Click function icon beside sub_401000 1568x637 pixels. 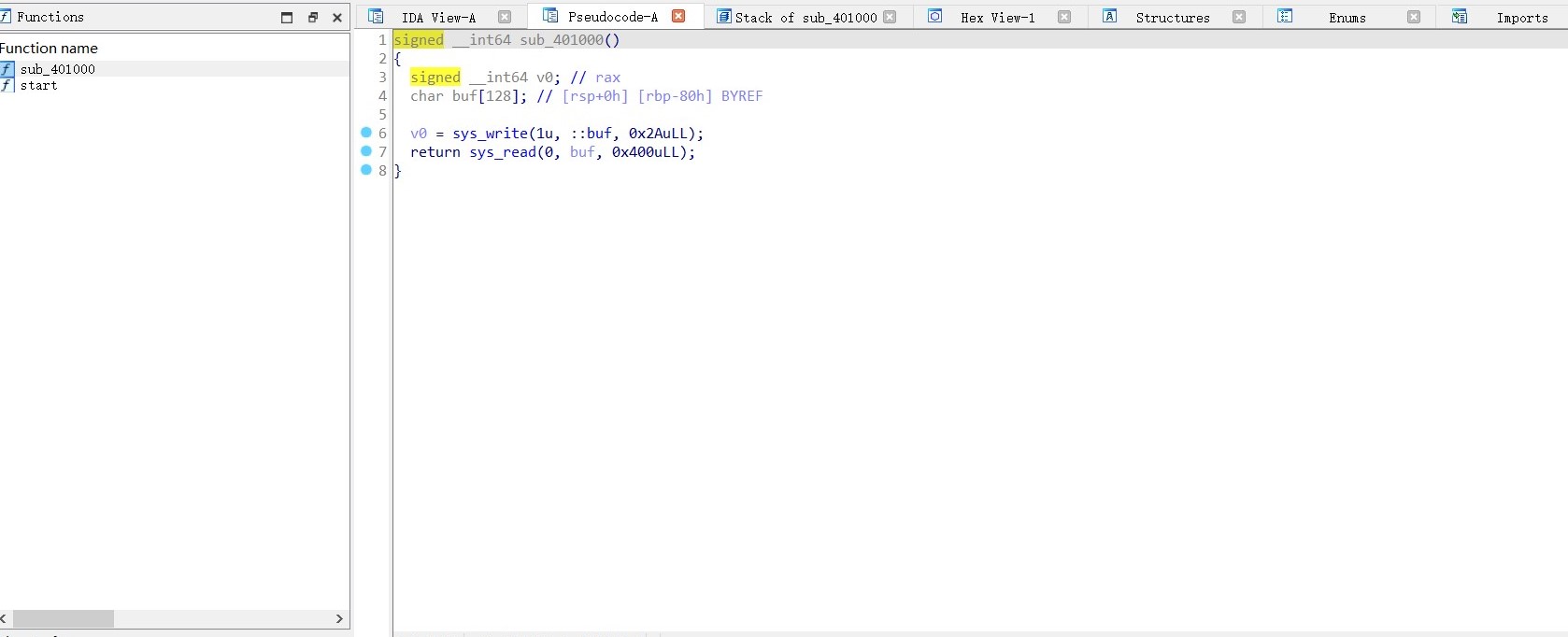pyautogui.click(x=7, y=69)
